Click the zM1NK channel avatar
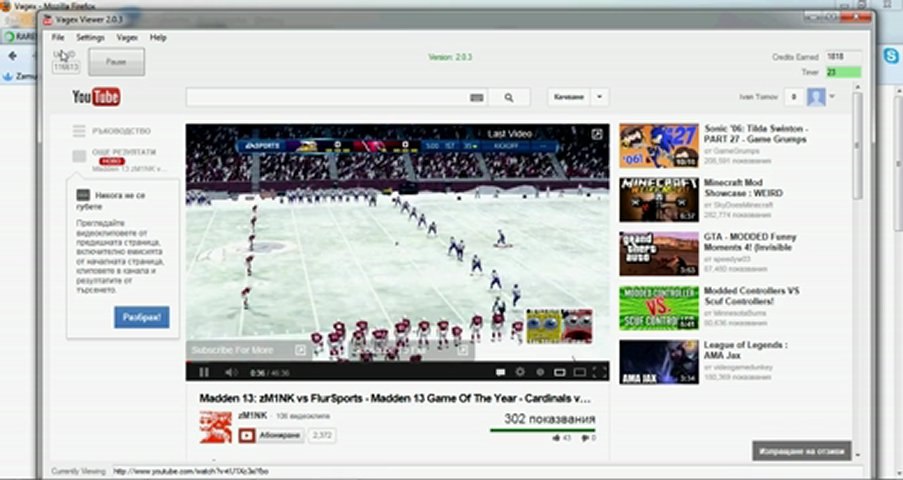Screen dimensions: 903x480 click(x=216, y=428)
